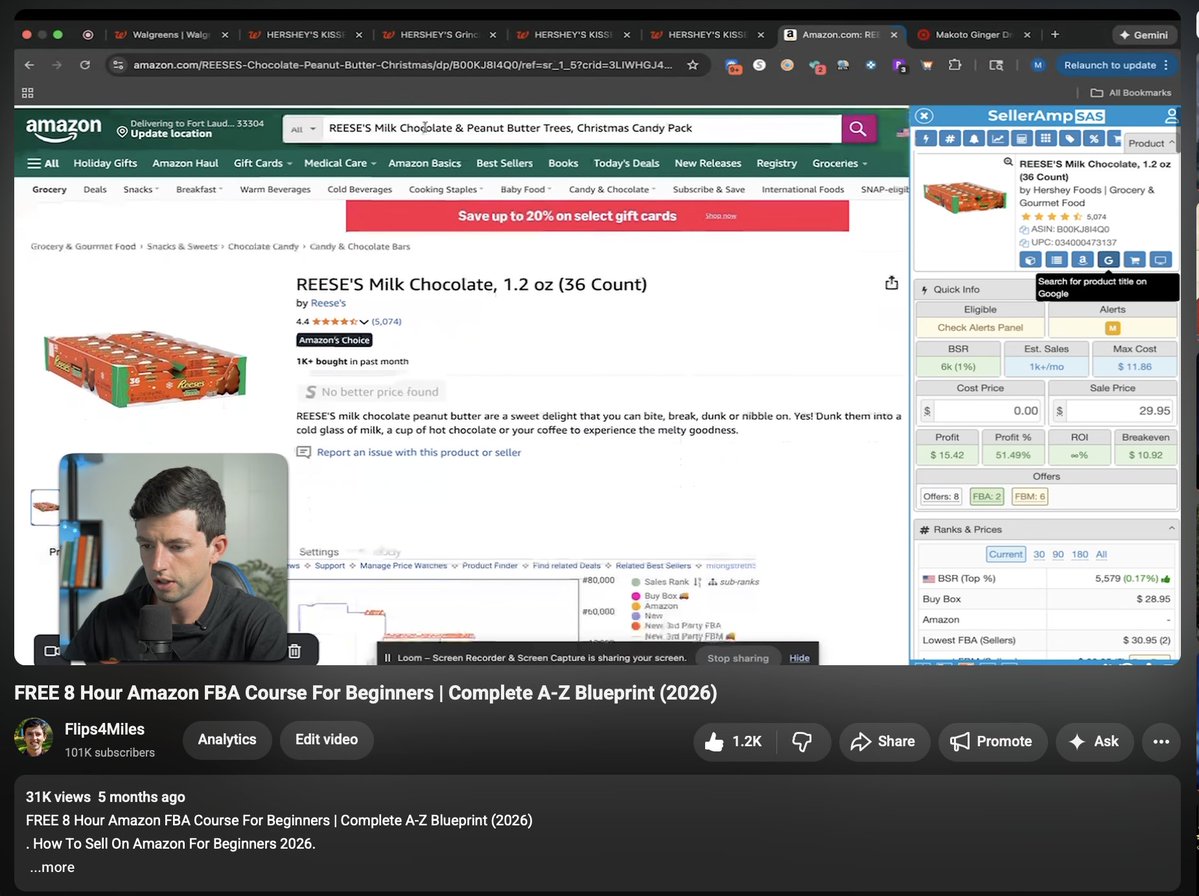Copy the UPC using copy icon
The height and width of the screenshot is (896, 1199).
click(1024, 242)
